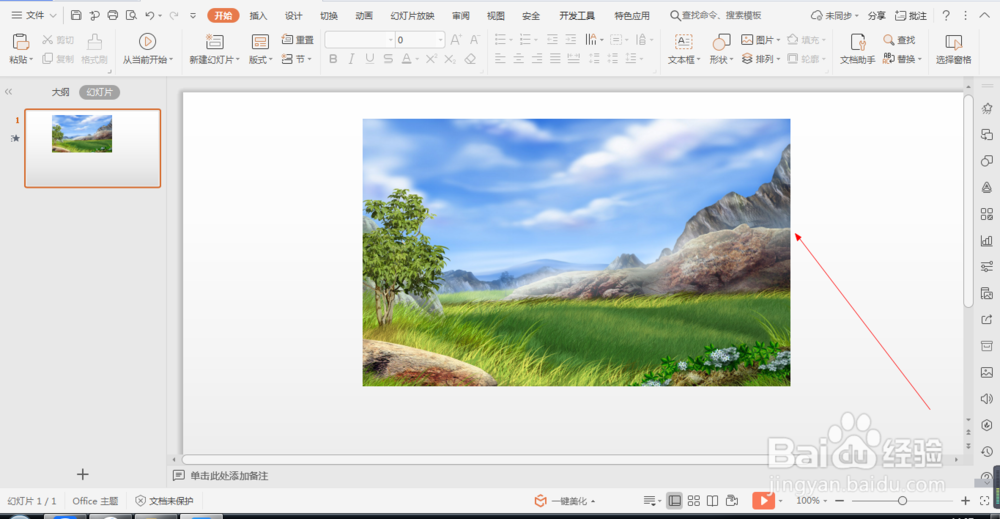Screen dimensions: 1000x519
Task: Toggle Subscript formatting
Action: pyautogui.click(x=450, y=59)
